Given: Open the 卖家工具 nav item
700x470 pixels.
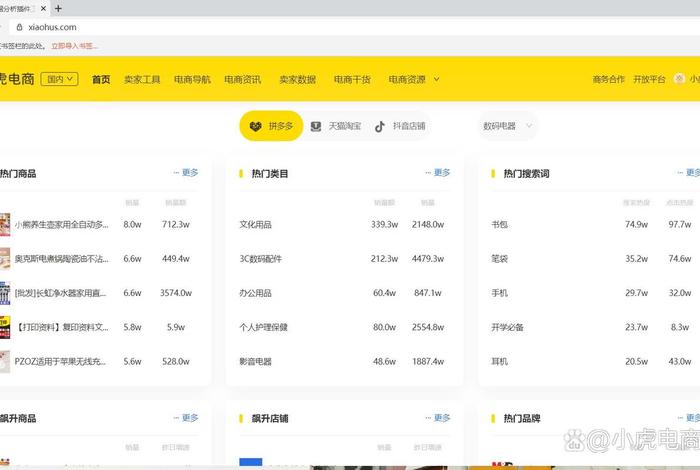Looking at the screenshot, I should coord(142,79).
